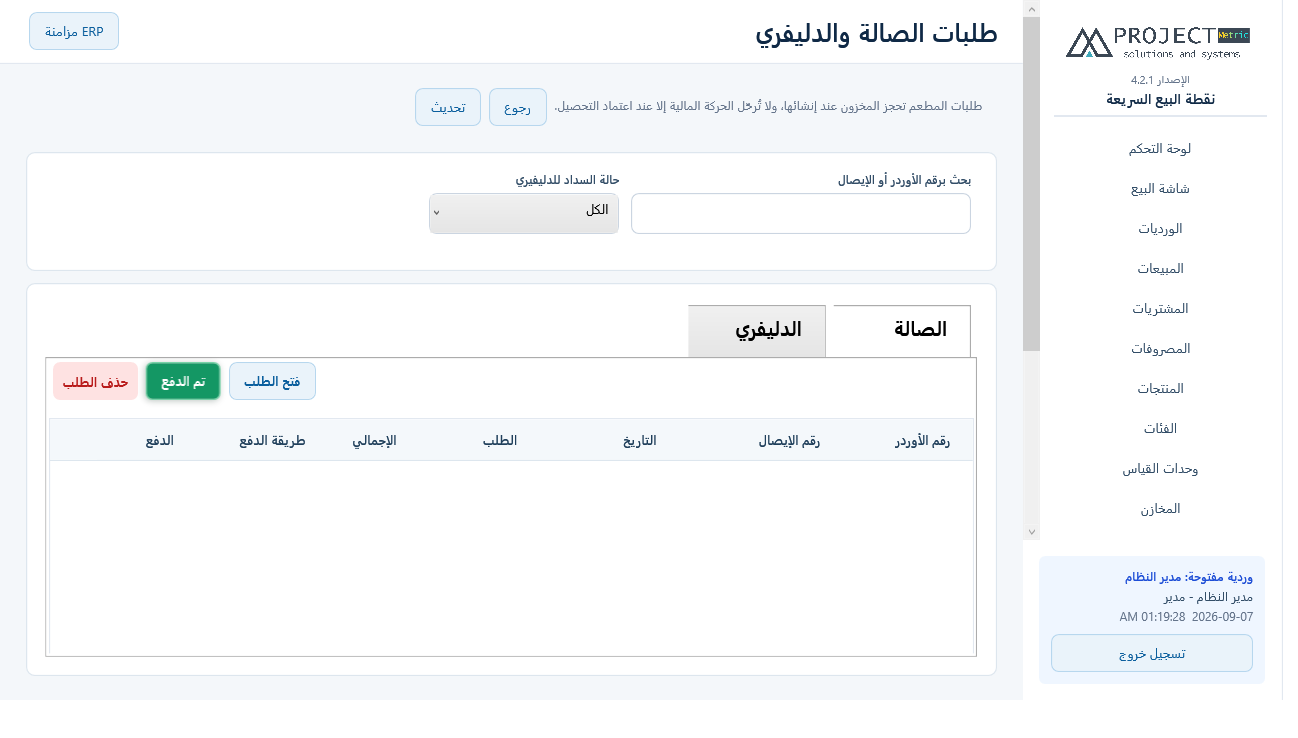Click the رقم الإيصال column header
1298x738 pixels.
tap(789, 441)
